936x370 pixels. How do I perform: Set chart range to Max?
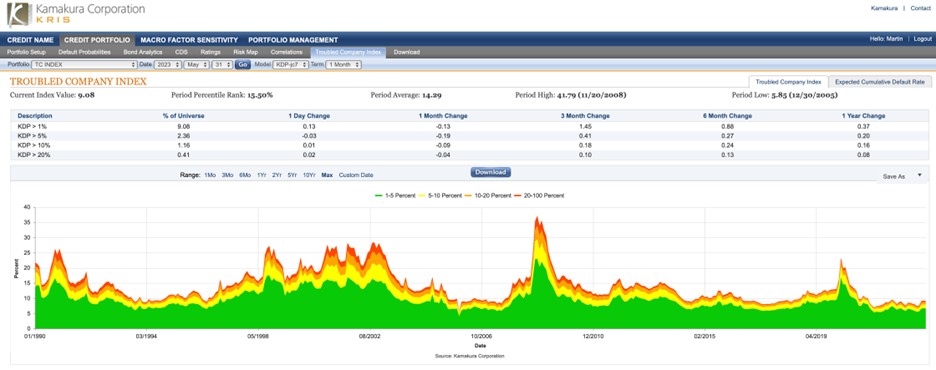point(327,175)
